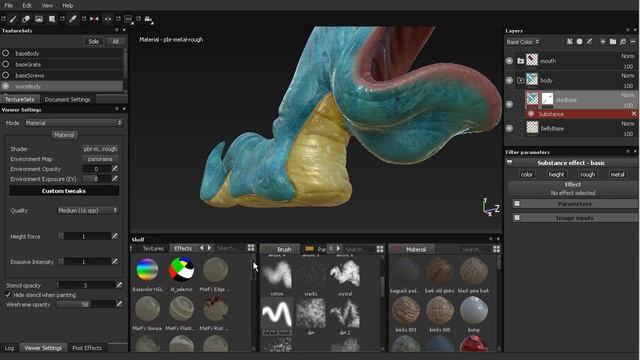Select the baseGrate texture set radio
640x360 pixels.
coord(6,64)
